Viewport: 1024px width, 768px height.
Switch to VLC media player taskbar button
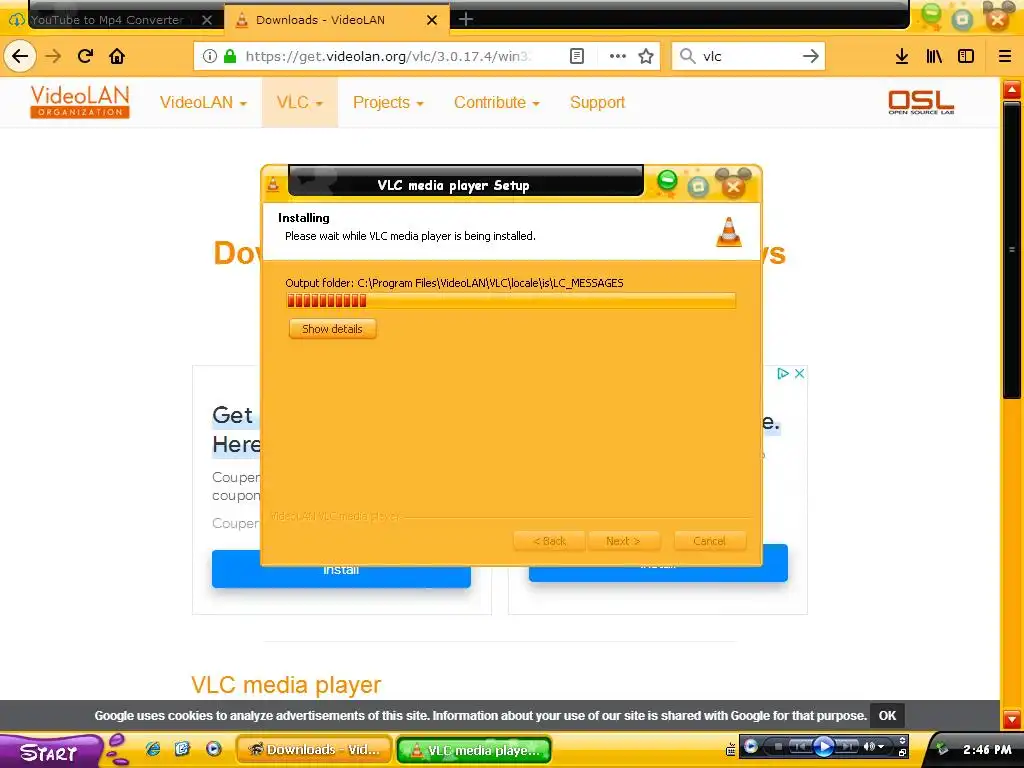click(x=474, y=750)
